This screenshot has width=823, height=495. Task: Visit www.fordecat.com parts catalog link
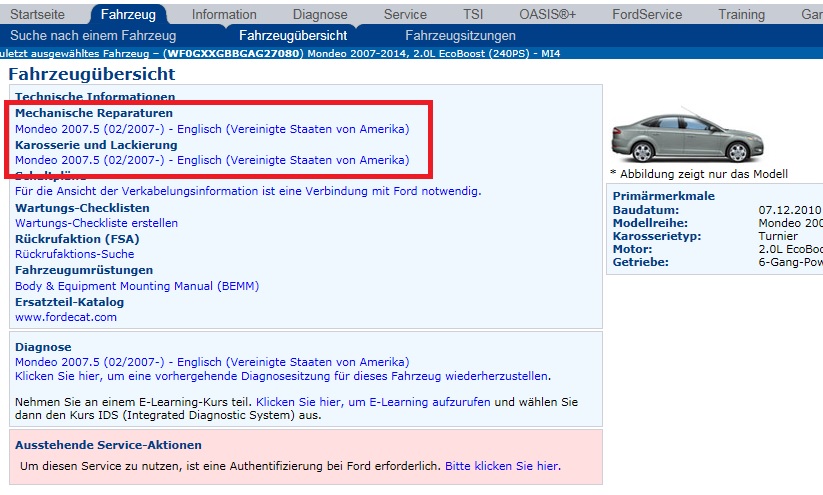click(66, 317)
